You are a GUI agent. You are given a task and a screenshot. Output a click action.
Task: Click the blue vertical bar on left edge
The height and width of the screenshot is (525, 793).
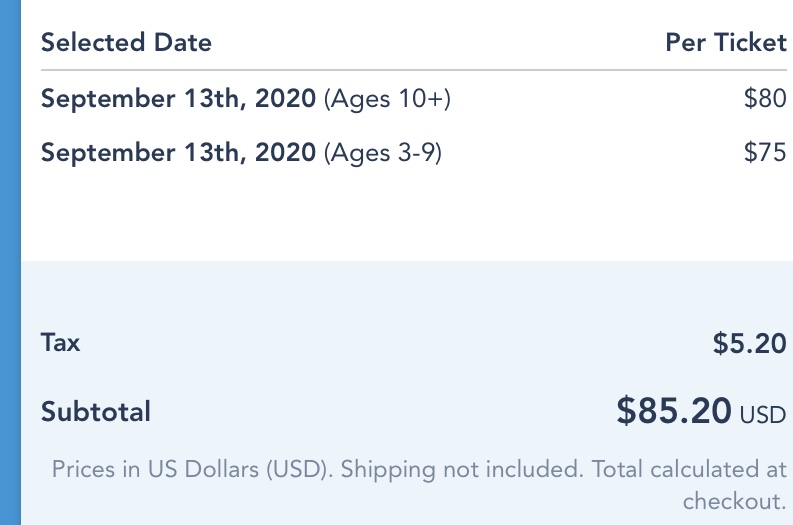(10, 262)
